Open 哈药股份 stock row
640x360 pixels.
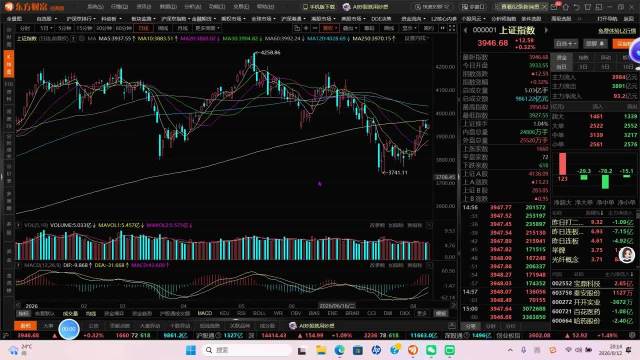point(593,321)
